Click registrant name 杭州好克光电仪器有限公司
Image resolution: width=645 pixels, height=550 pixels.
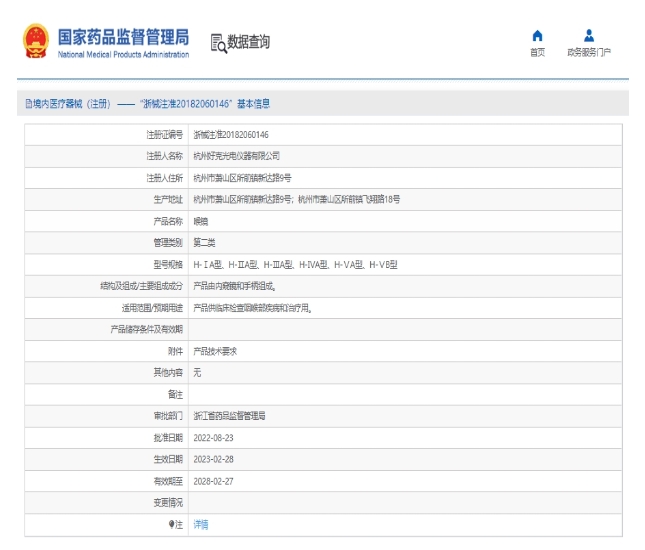236,156
